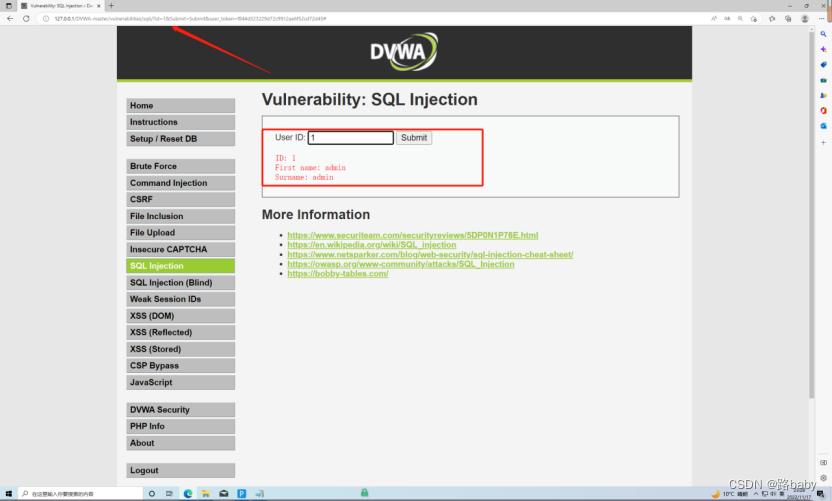Open the browser profile avatar

pyautogui.click(x=805, y=19)
